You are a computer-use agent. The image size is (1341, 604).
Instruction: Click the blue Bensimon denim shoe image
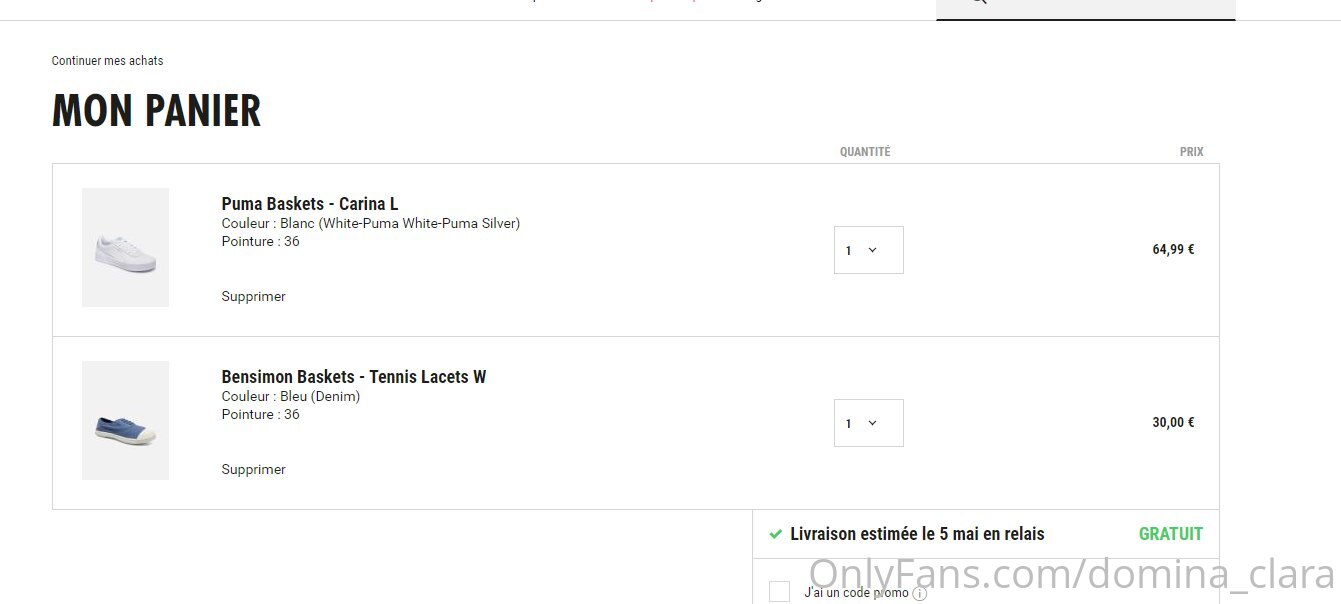pyautogui.click(x=125, y=420)
